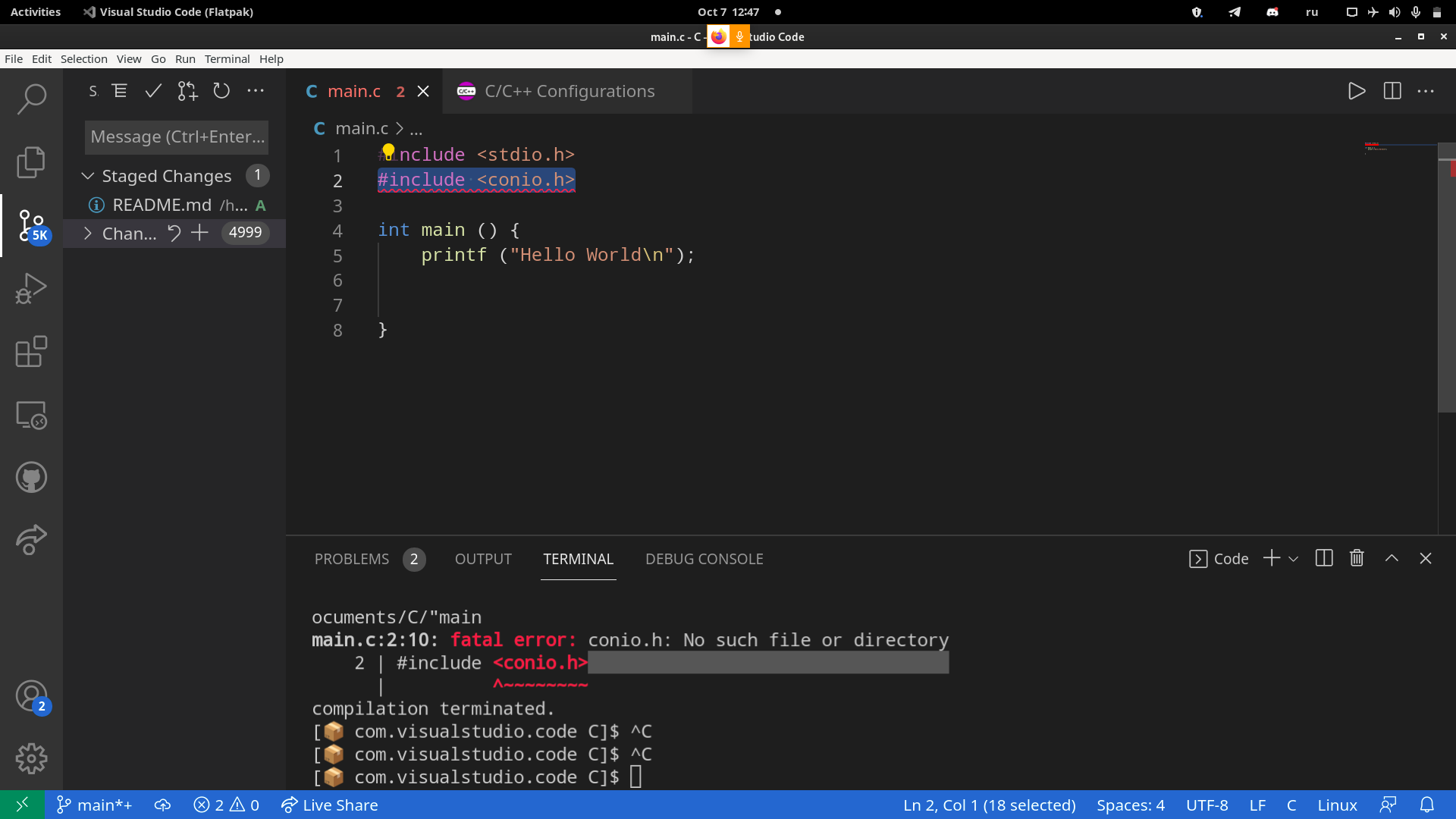Click the editor minimap preview

(x=1400, y=148)
